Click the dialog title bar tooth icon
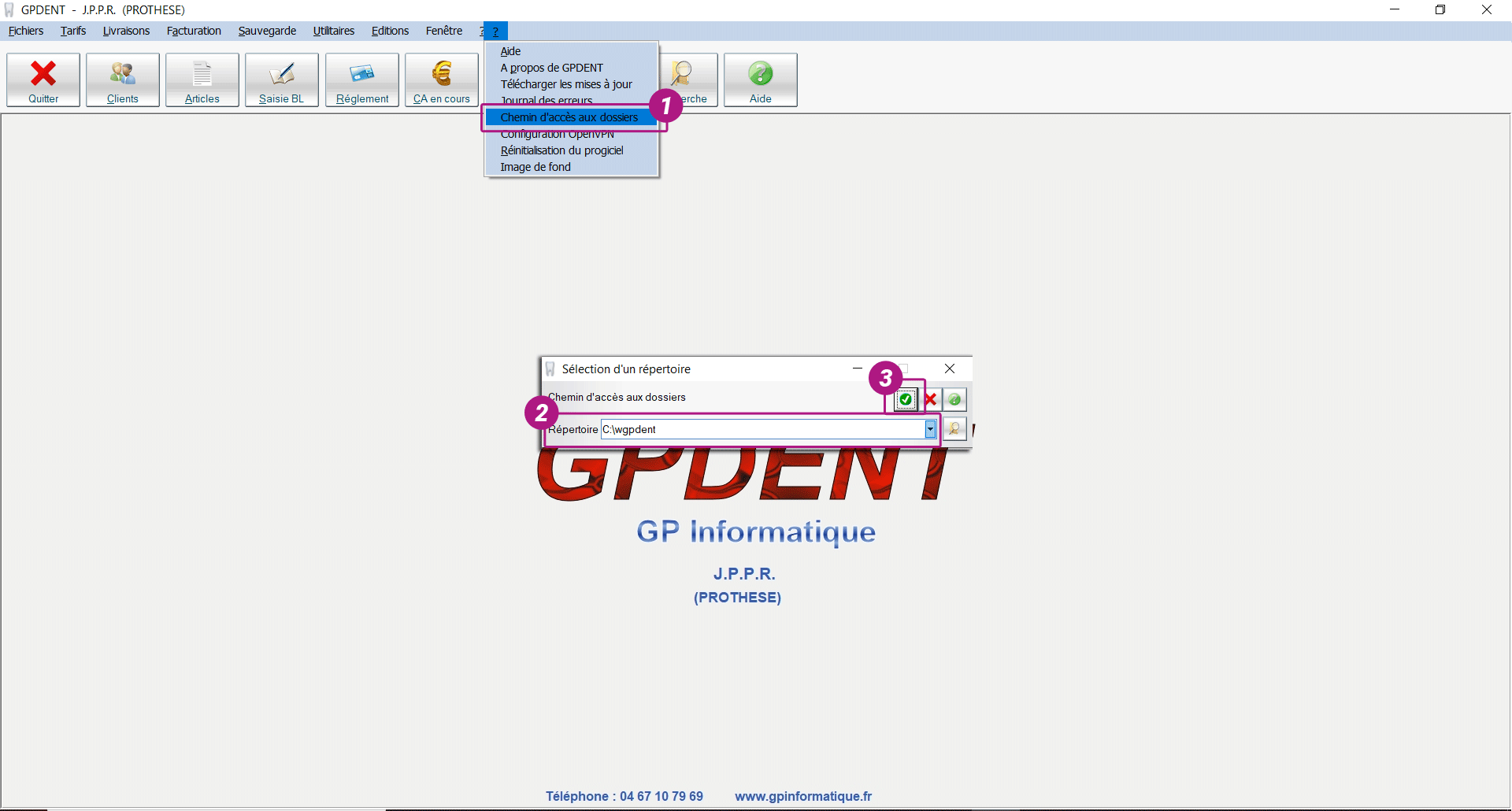The image size is (1512, 811). click(x=550, y=369)
